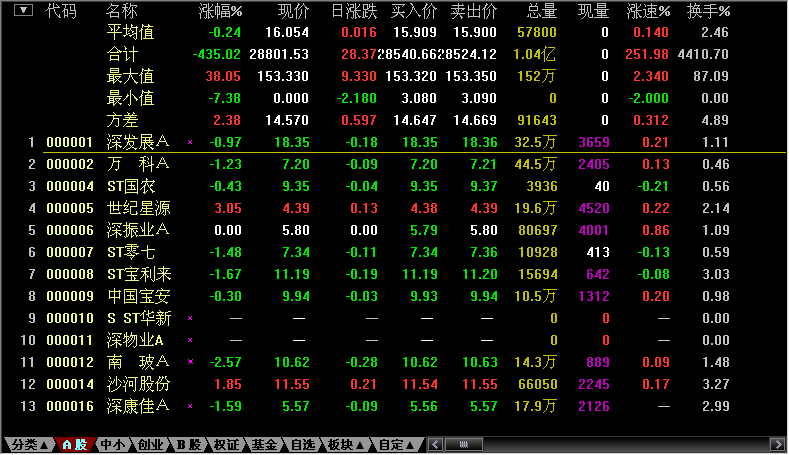This screenshot has height=455, width=789.
Task: Sort by 名称 column header
Action: point(122,11)
